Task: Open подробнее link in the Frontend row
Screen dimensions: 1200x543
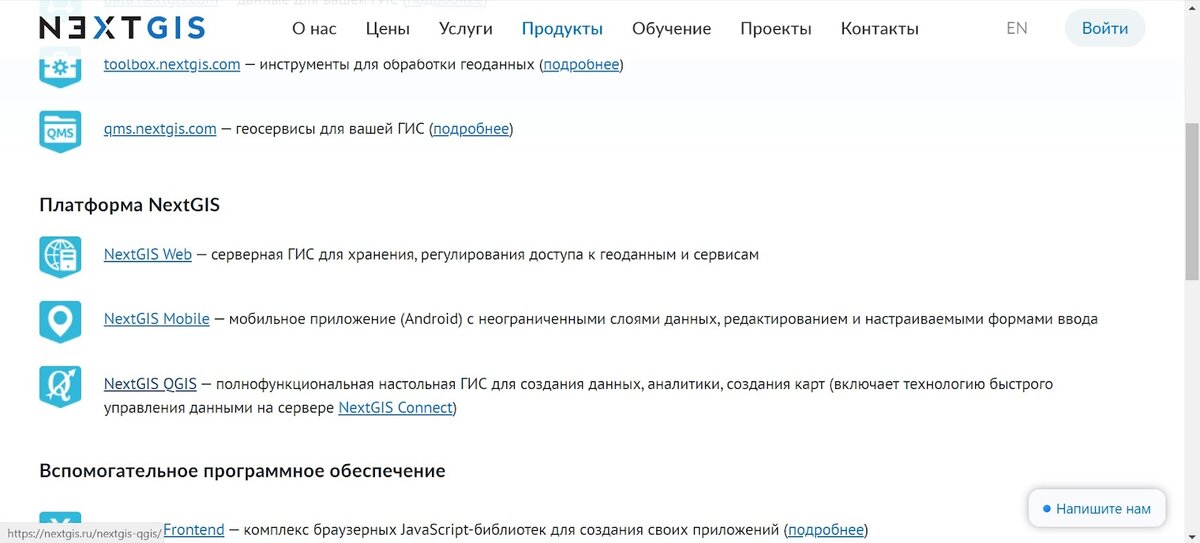Action: 826,530
